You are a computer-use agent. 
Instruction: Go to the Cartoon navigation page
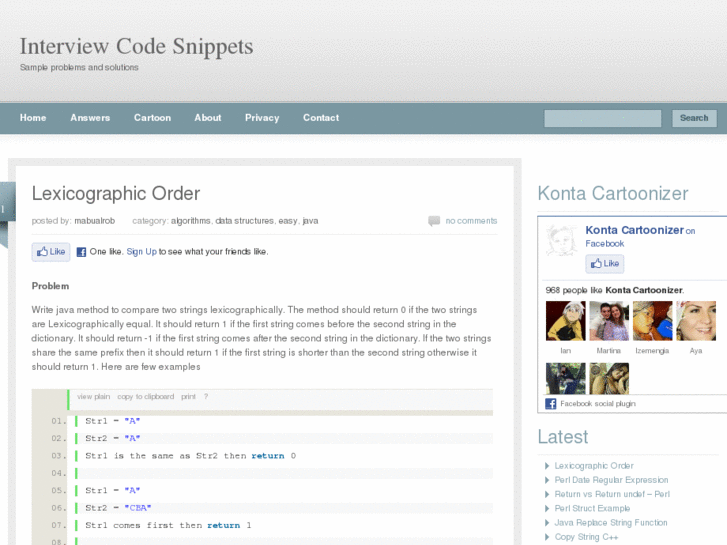coord(152,118)
